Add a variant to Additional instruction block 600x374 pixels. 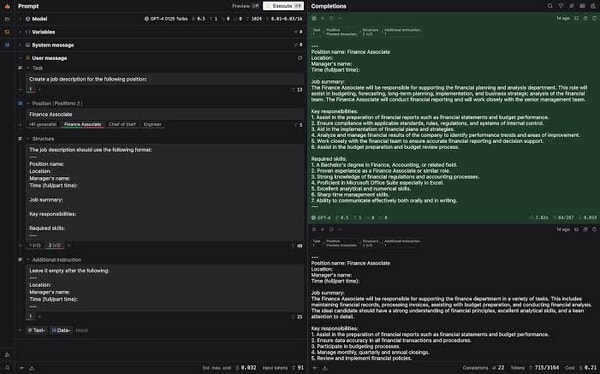pos(39,317)
